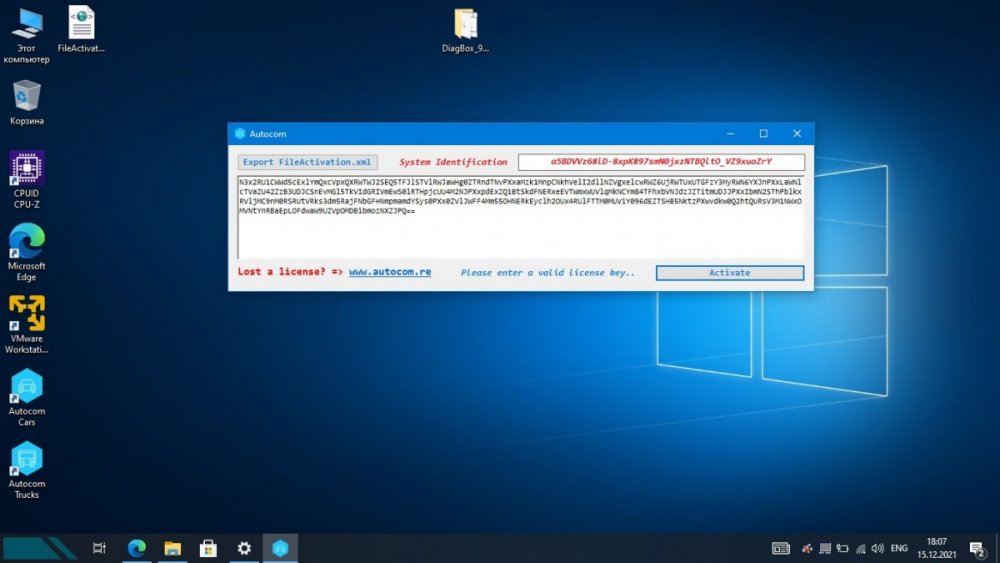The image size is (1000, 563).
Task: Click the Autocom app icon in taskbar
Action: [280, 548]
